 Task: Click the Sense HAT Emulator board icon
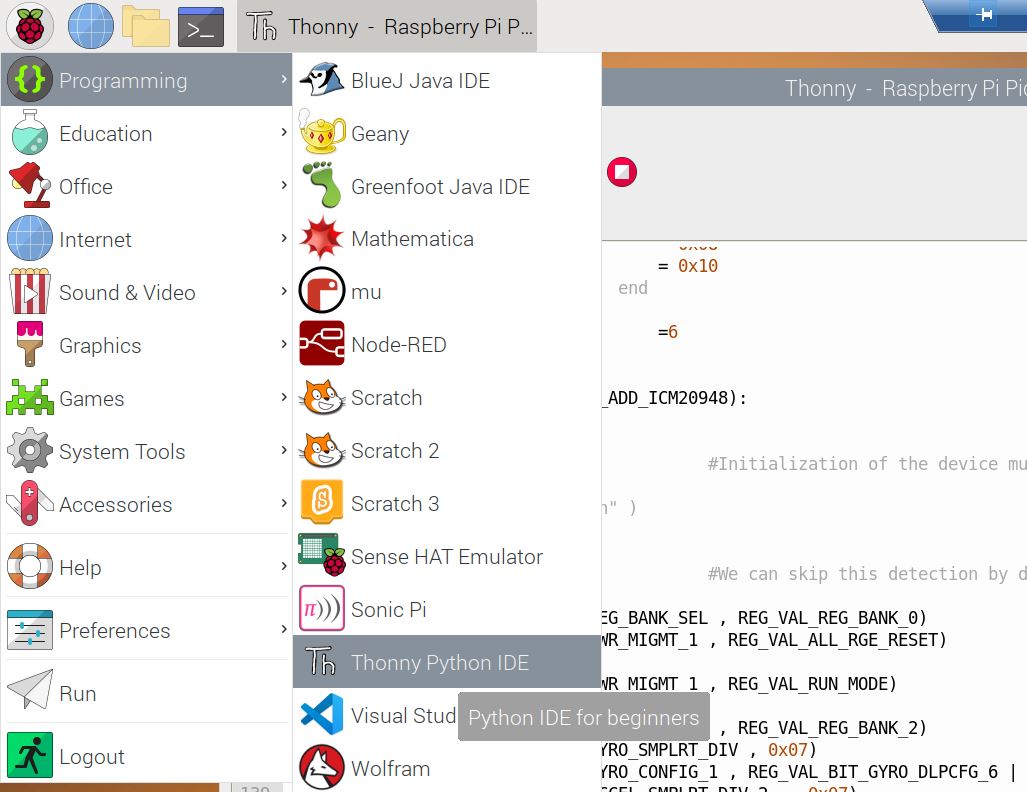pyautogui.click(x=322, y=555)
